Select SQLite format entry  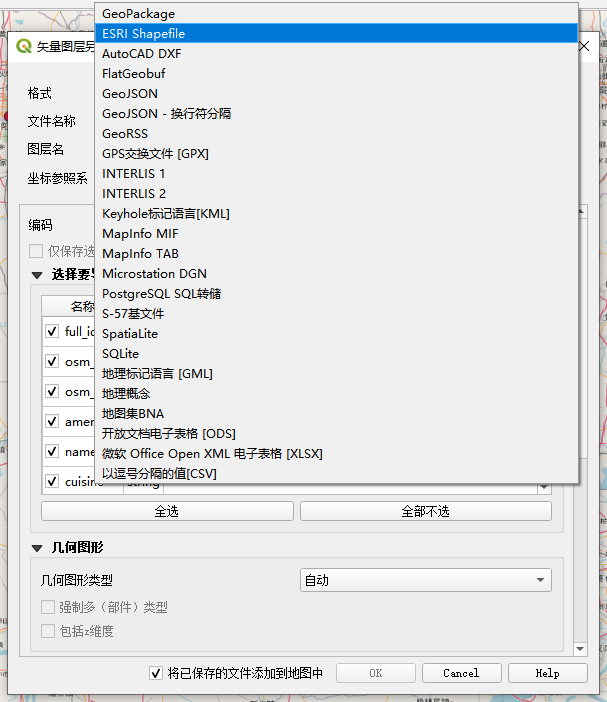336,354
